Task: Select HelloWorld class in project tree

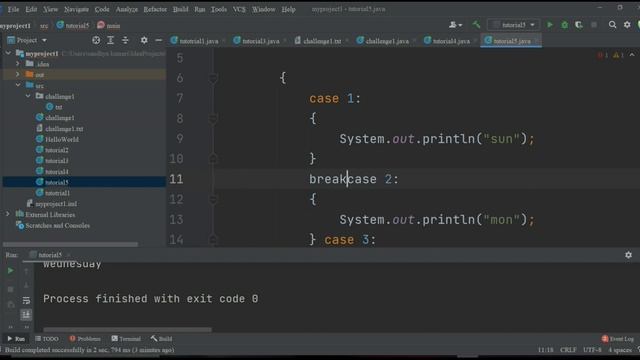Action: [x=62, y=139]
